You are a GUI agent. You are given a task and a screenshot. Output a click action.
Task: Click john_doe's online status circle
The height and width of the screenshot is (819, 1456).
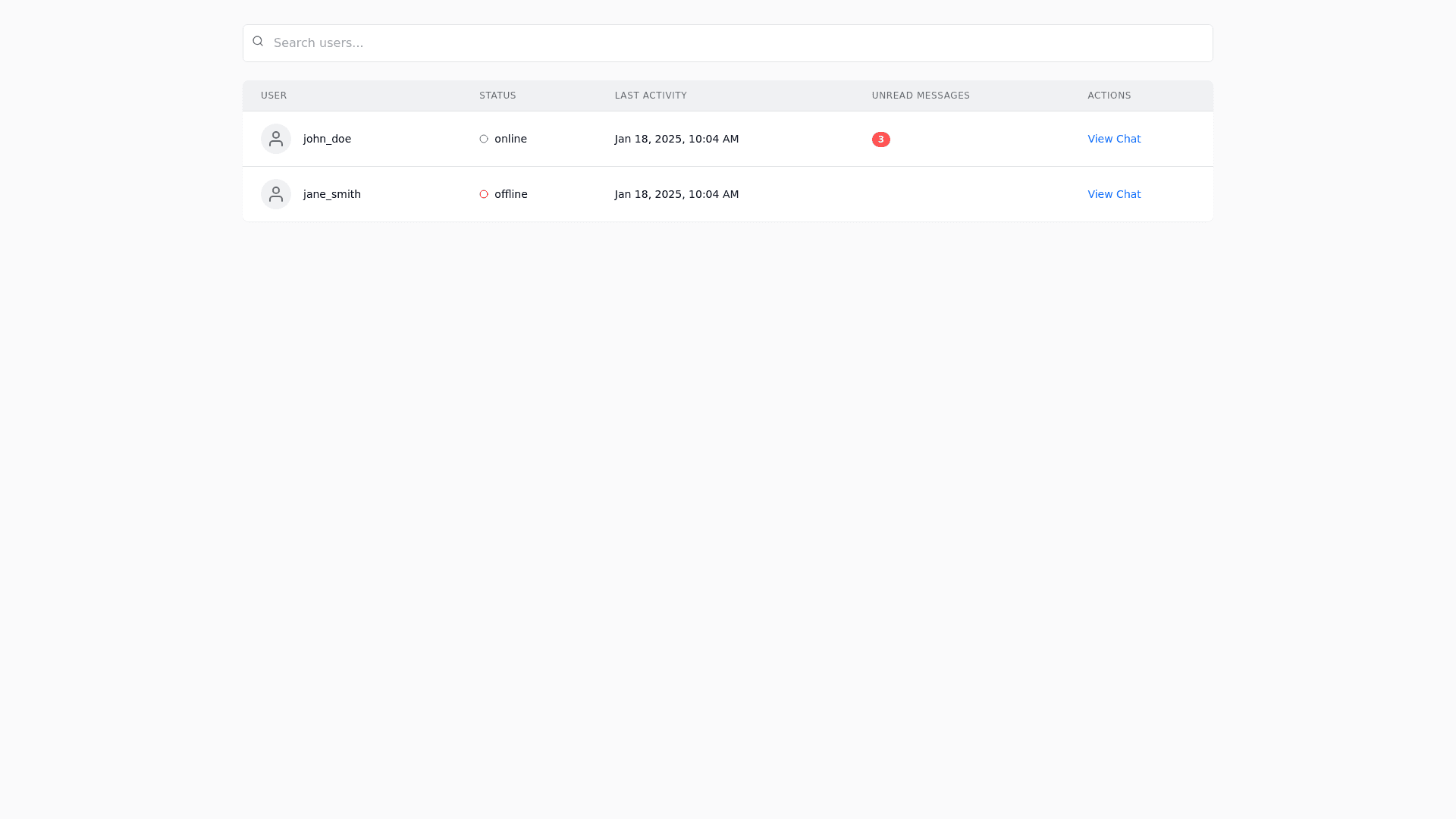click(x=484, y=139)
